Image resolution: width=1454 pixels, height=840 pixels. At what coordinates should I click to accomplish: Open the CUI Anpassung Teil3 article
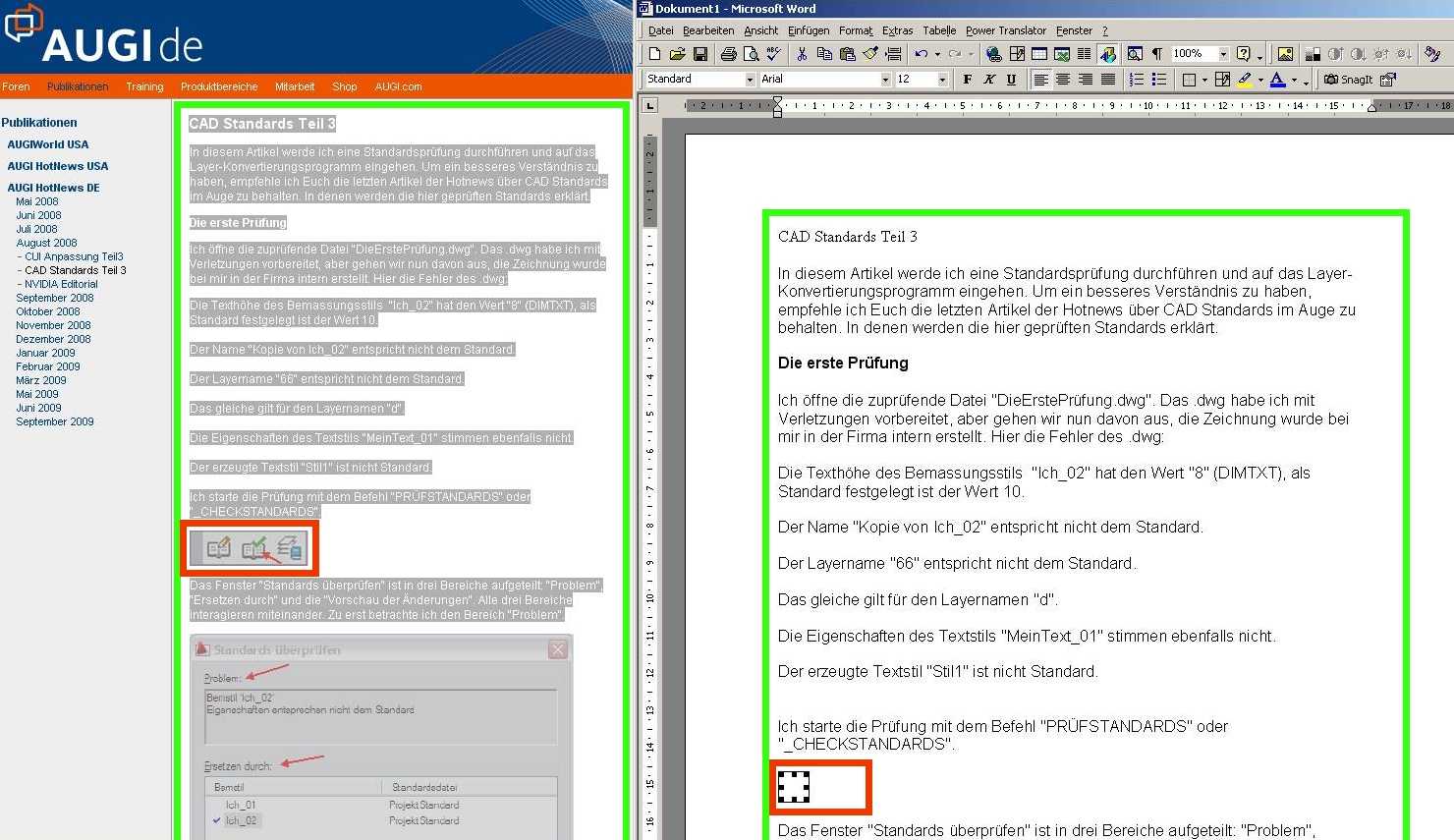click(x=74, y=256)
